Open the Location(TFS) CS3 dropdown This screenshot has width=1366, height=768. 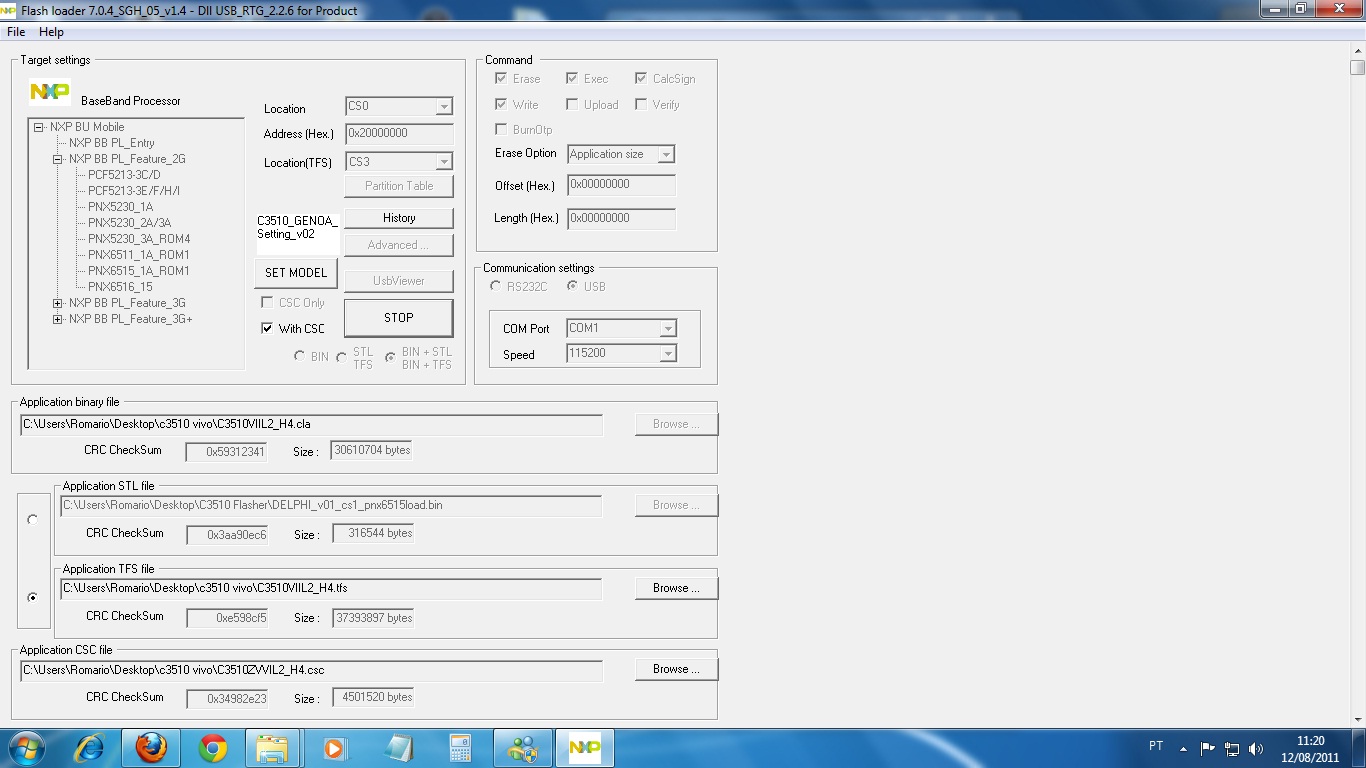pyautogui.click(x=444, y=161)
